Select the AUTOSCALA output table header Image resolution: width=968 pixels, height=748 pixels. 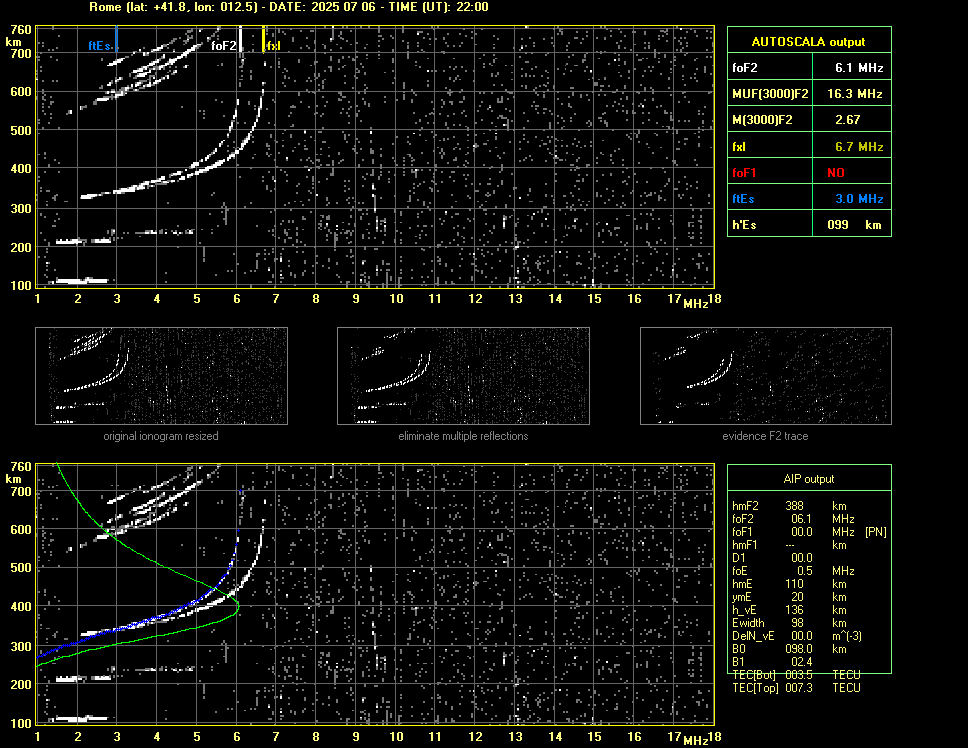pyautogui.click(x=809, y=42)
